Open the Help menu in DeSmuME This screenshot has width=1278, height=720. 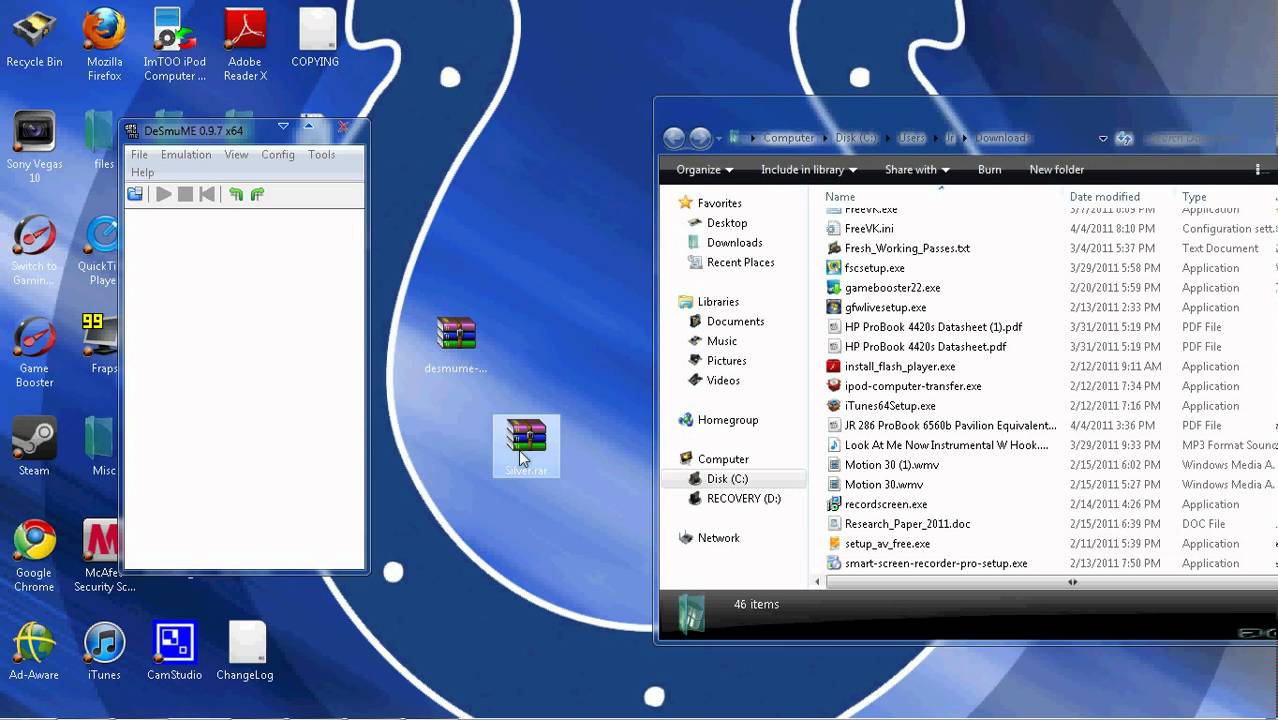(142, 173)
